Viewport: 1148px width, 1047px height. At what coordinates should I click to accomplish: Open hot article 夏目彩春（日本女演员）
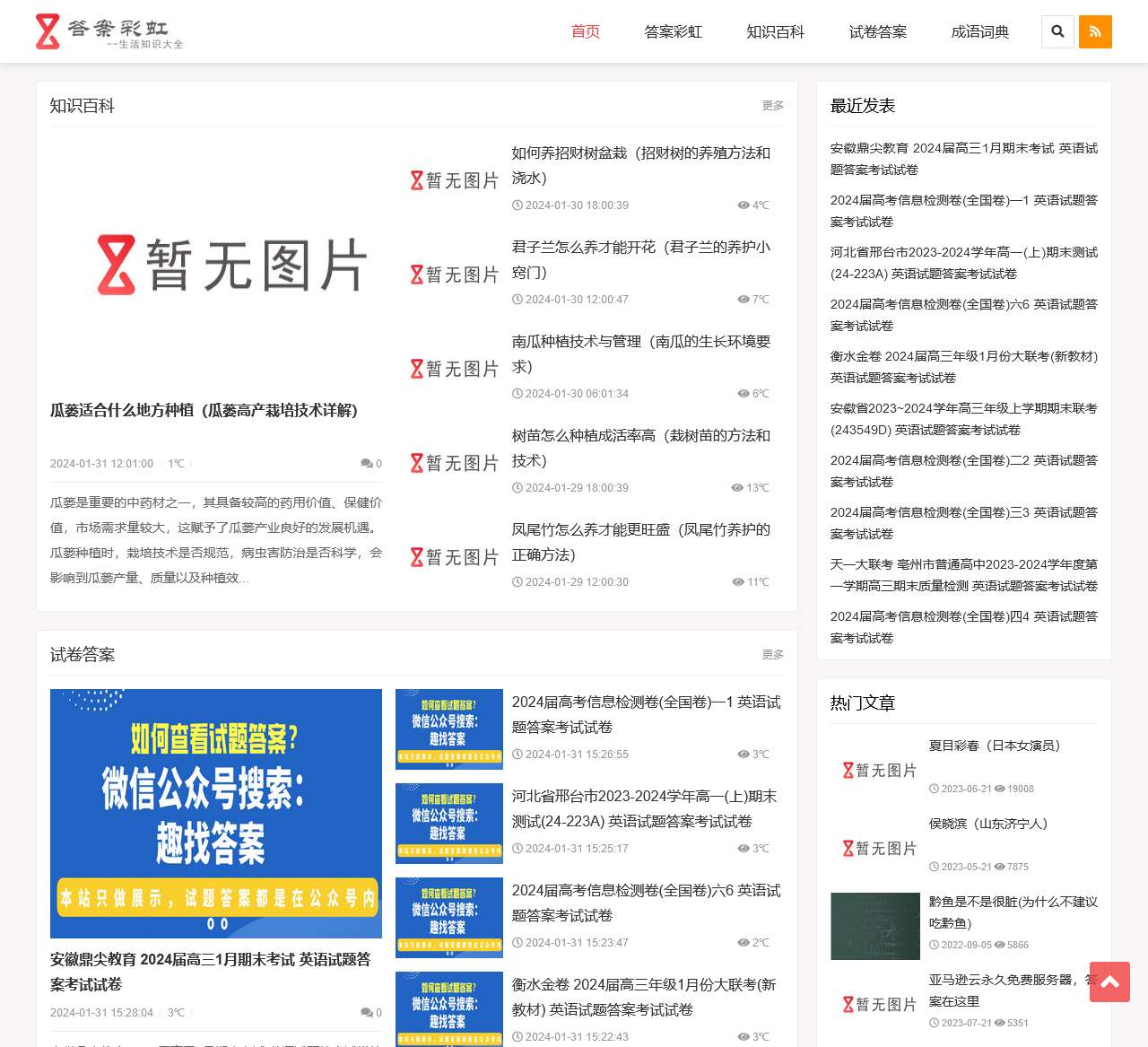pos(995,746)
